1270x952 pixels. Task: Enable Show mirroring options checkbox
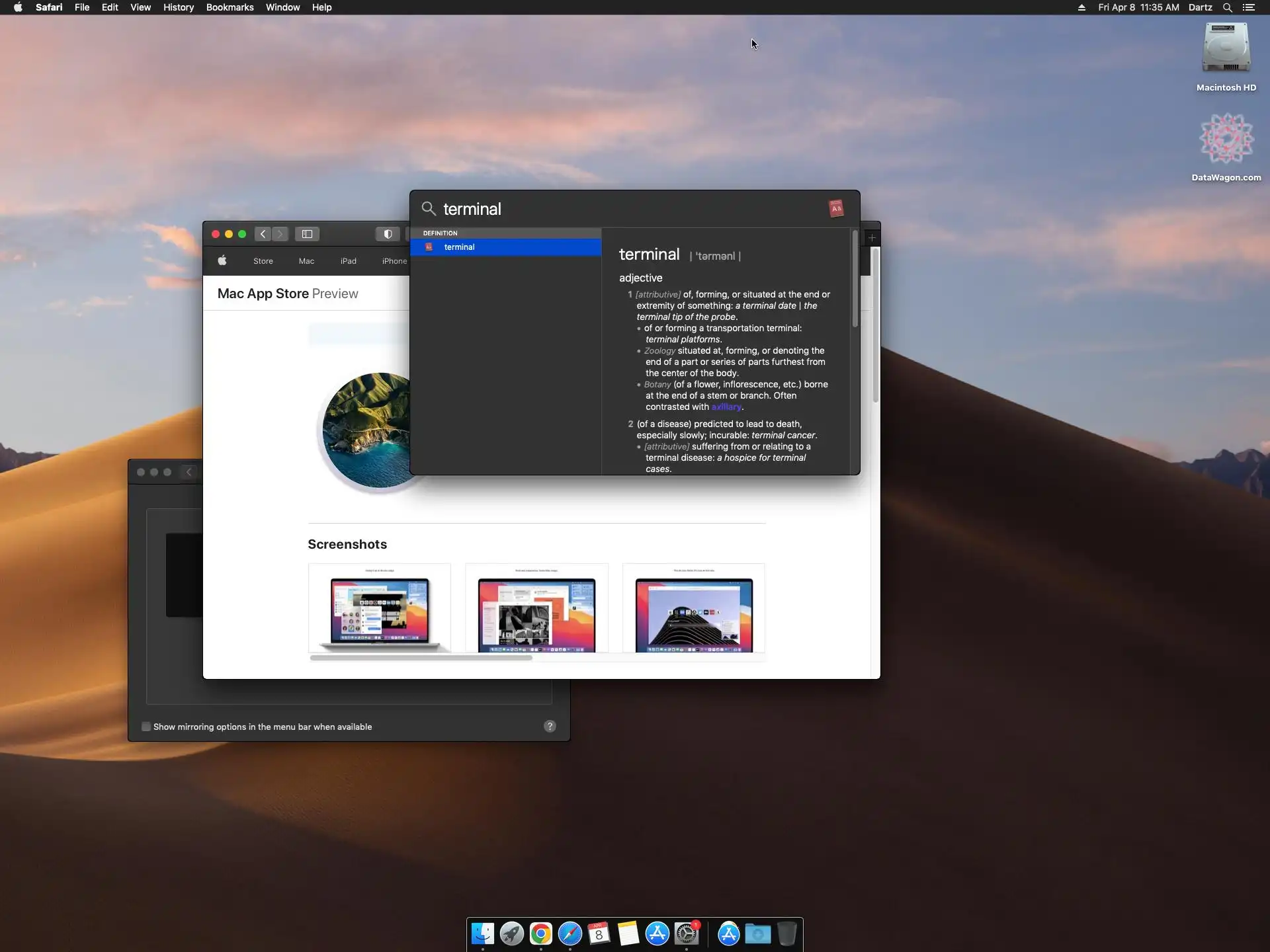[x=146, y=727]
